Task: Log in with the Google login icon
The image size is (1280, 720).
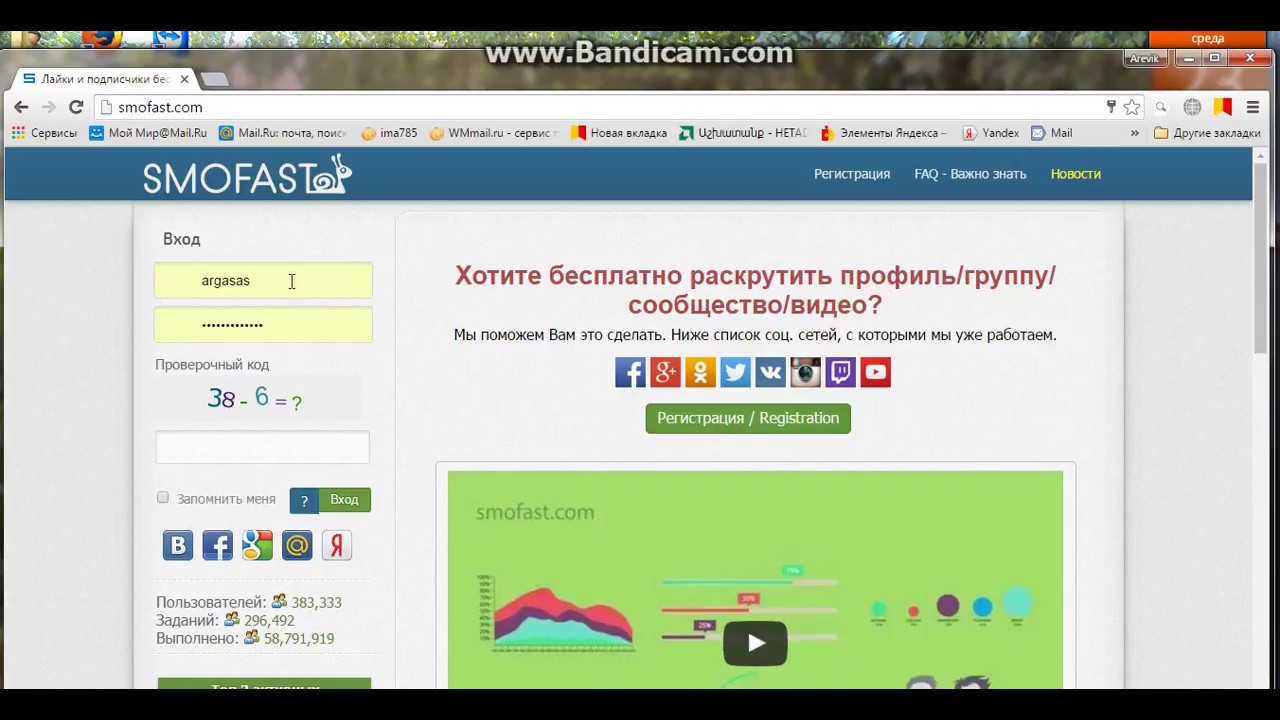Action: click(x=257, y=545)
